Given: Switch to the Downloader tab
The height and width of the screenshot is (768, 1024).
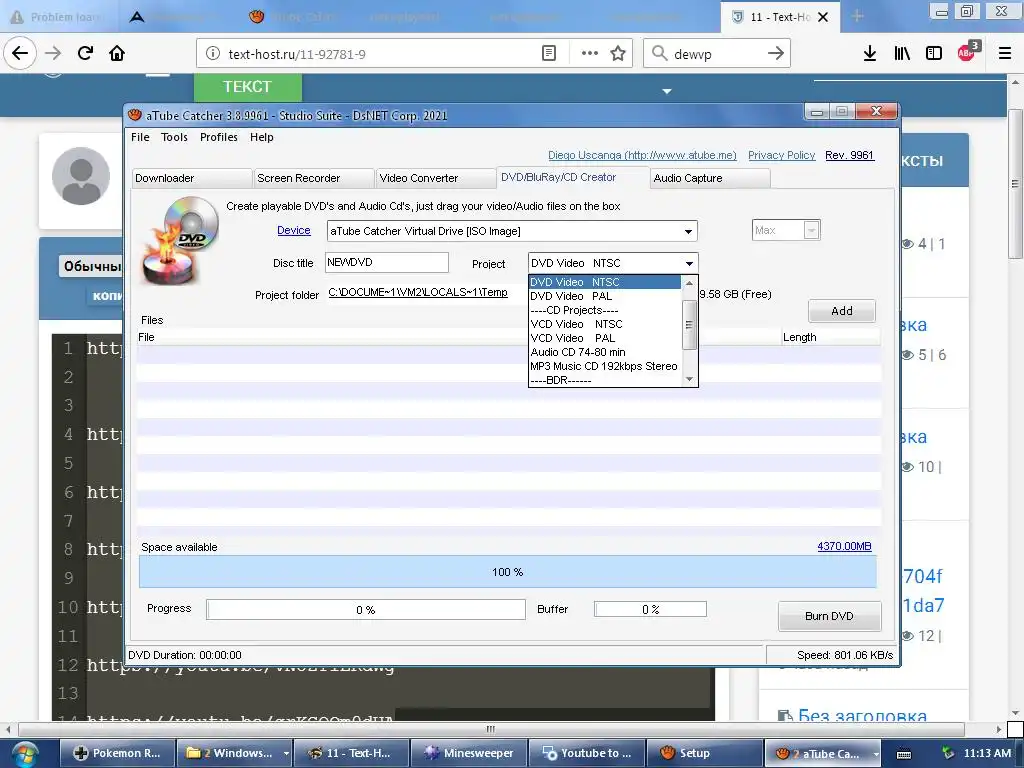Looking at the screenshot, I should 191,178.
